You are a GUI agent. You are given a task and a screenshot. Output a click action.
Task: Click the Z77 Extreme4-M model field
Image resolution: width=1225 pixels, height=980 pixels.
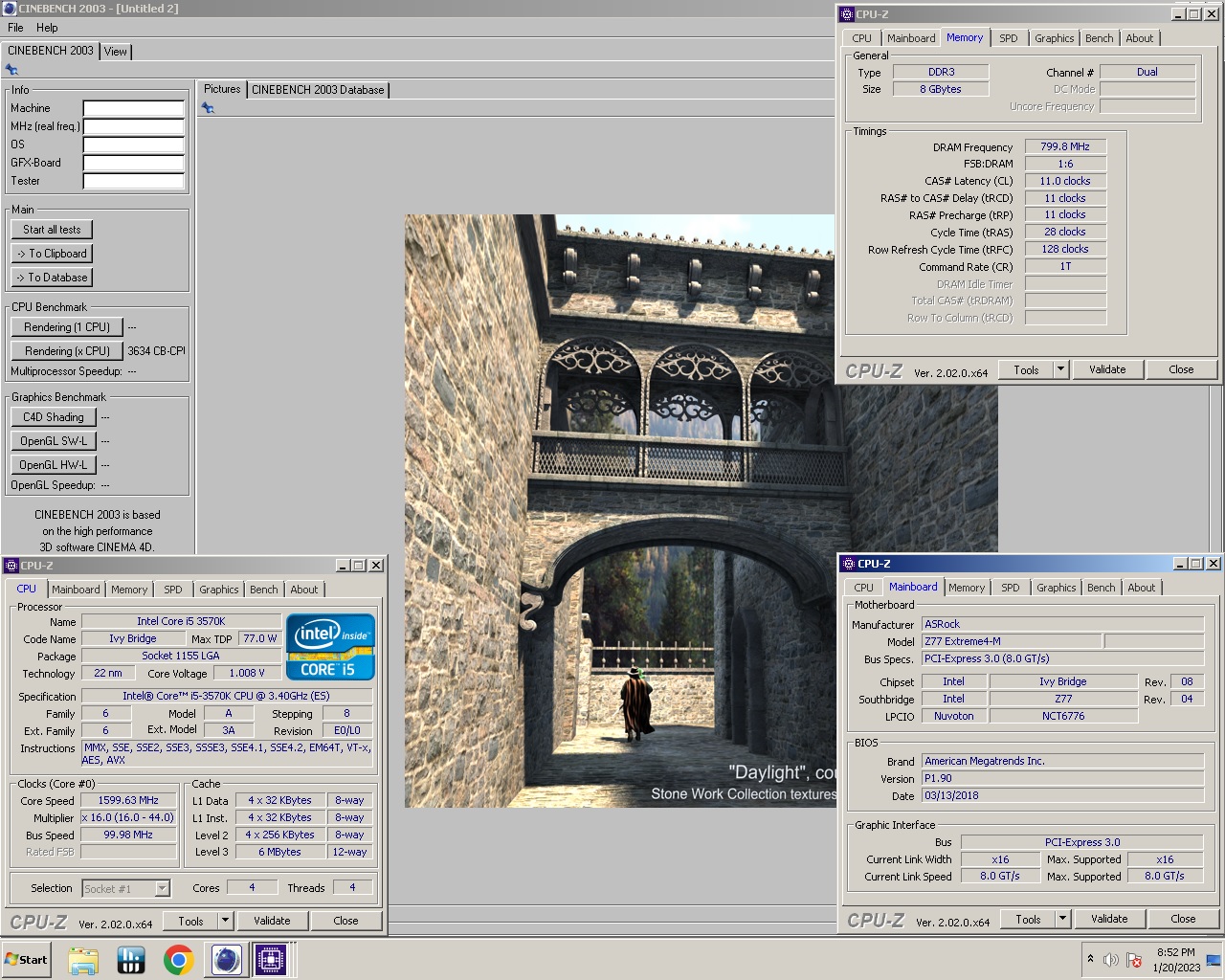click(1011, 641)
